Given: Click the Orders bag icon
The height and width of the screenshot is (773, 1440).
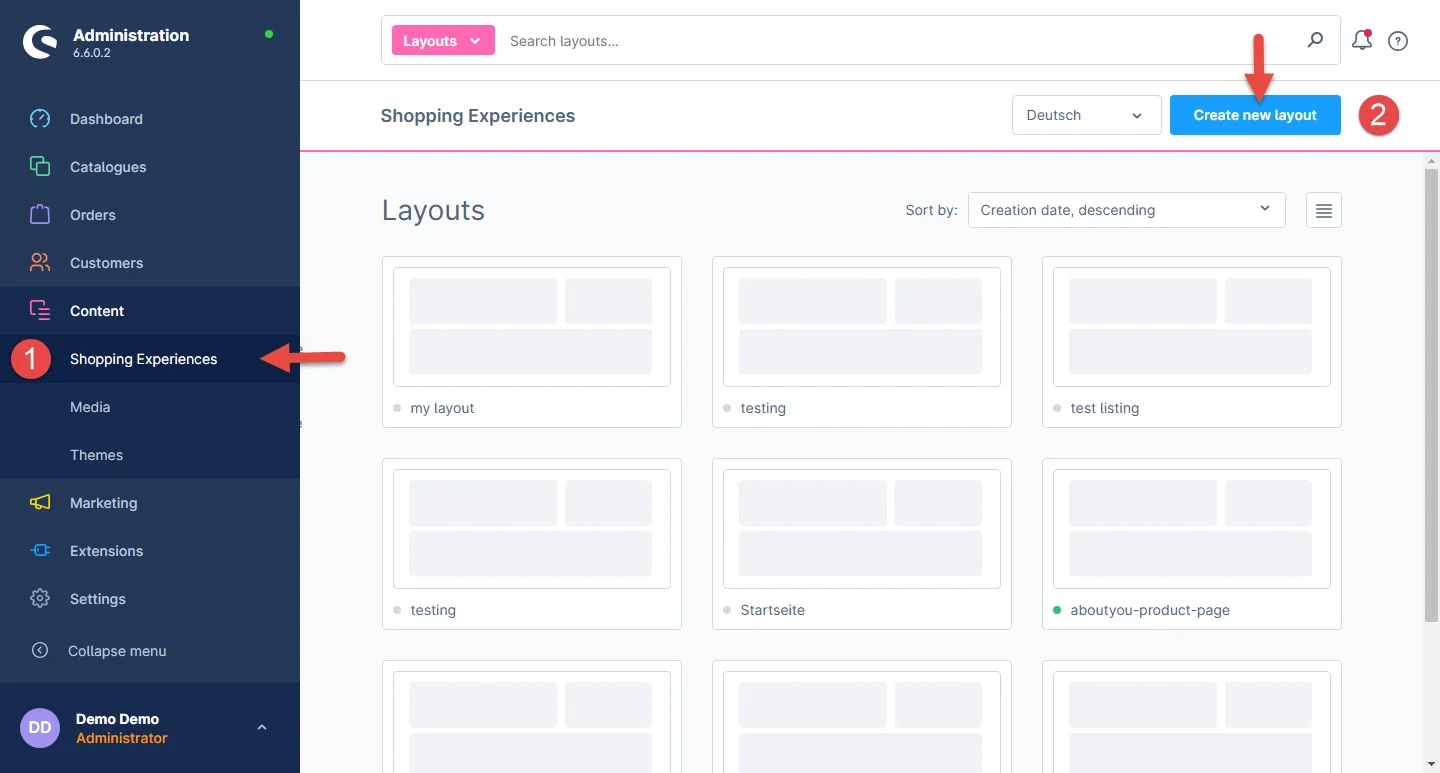Looking at the screenshot, I should coord(40,215).
